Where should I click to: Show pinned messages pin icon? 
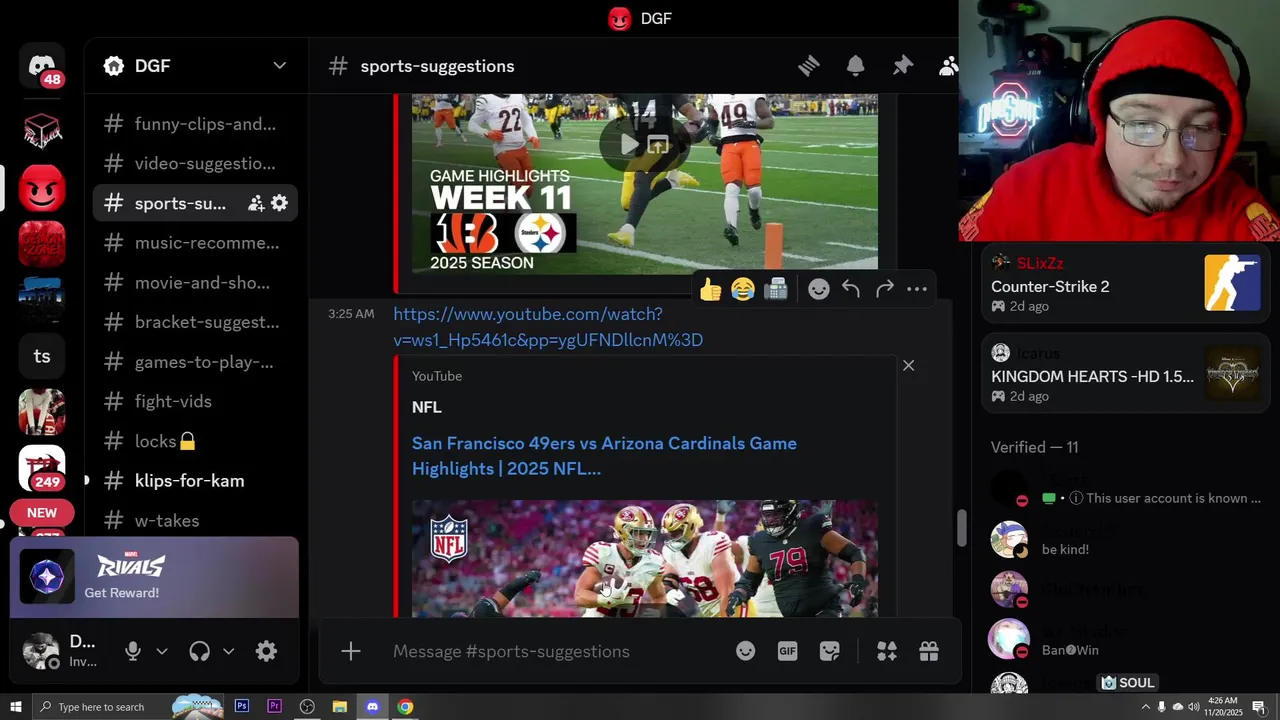coord(903,66)
